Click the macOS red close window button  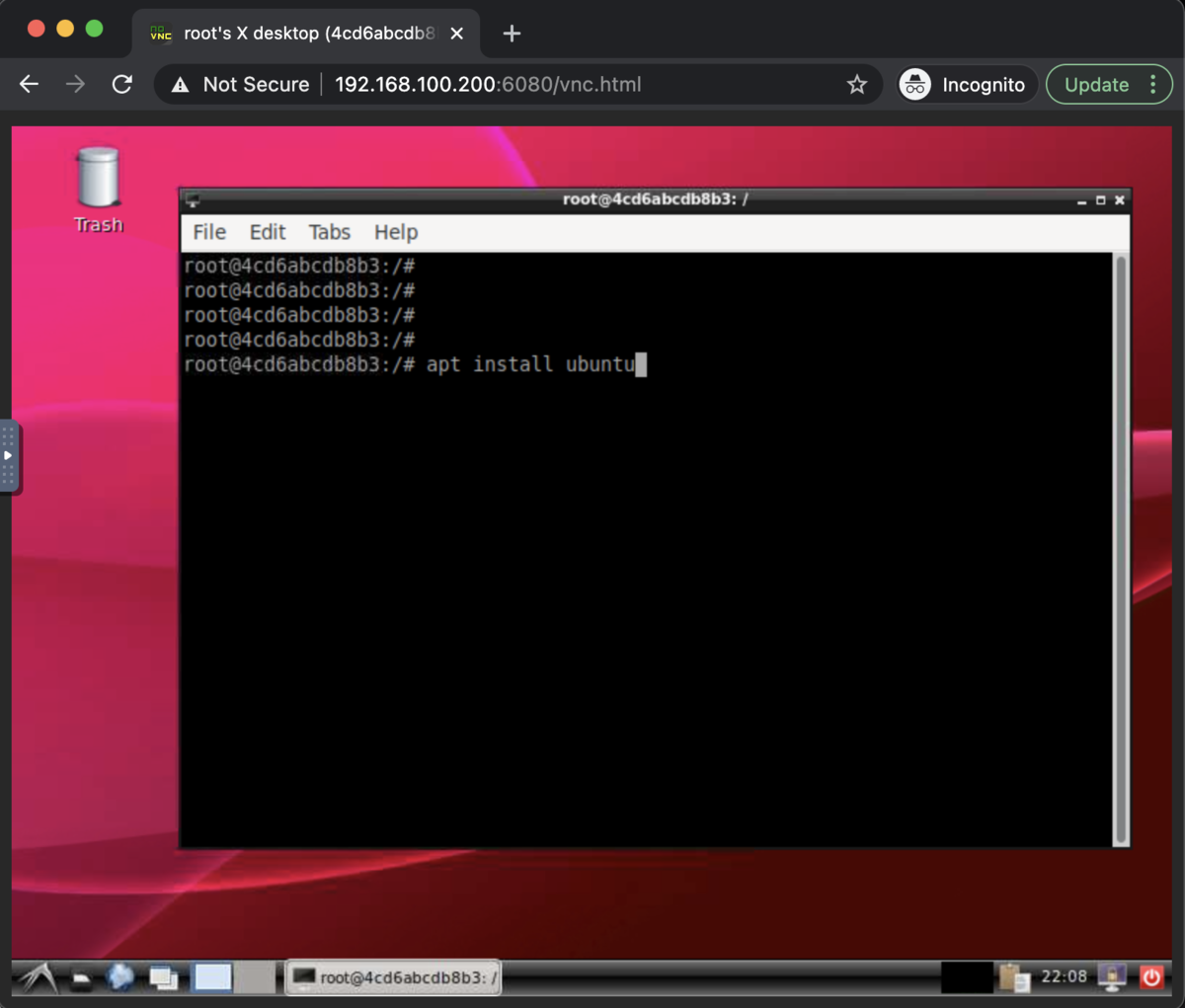point(37,29)
